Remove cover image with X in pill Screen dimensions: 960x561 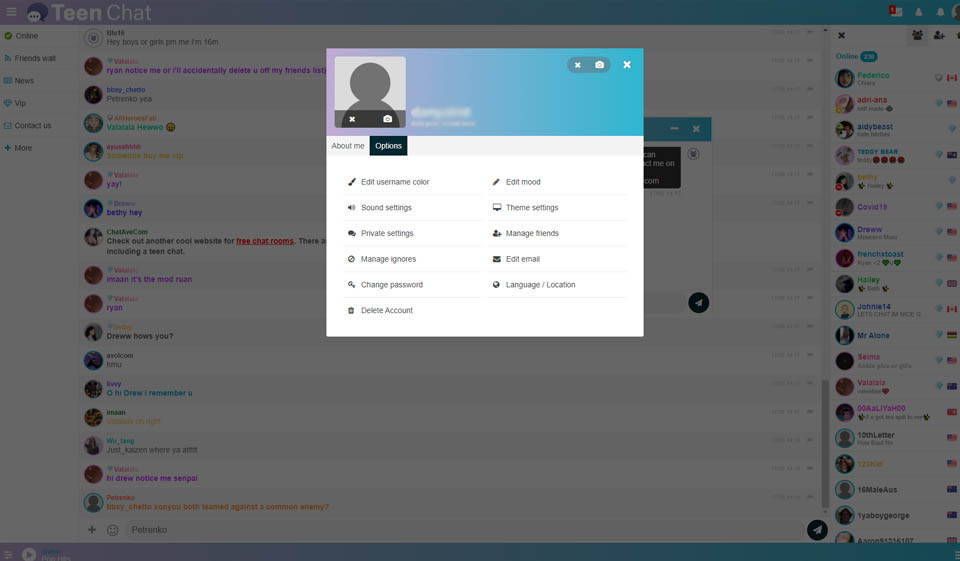click(x=578, y=65)
